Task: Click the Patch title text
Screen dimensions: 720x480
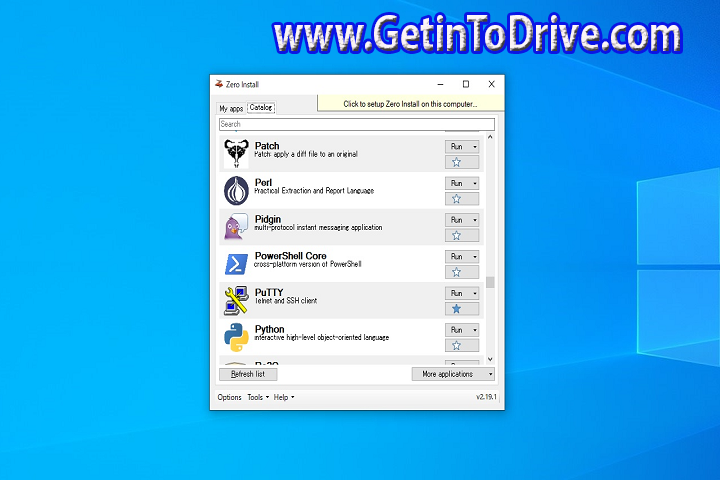Action: pos(267,146)
